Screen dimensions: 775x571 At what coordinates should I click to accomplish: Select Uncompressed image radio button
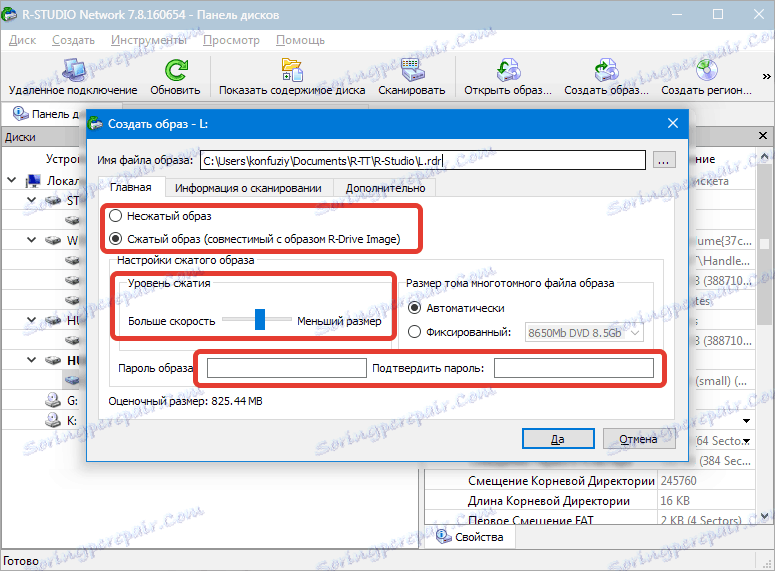pos(116,216)
